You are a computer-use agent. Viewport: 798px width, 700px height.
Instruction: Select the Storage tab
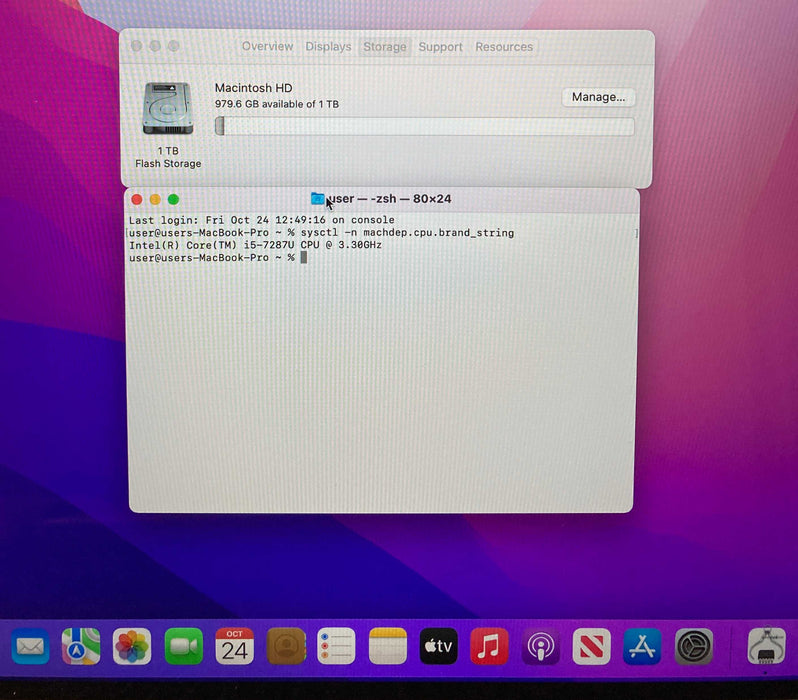click(385, 46)
